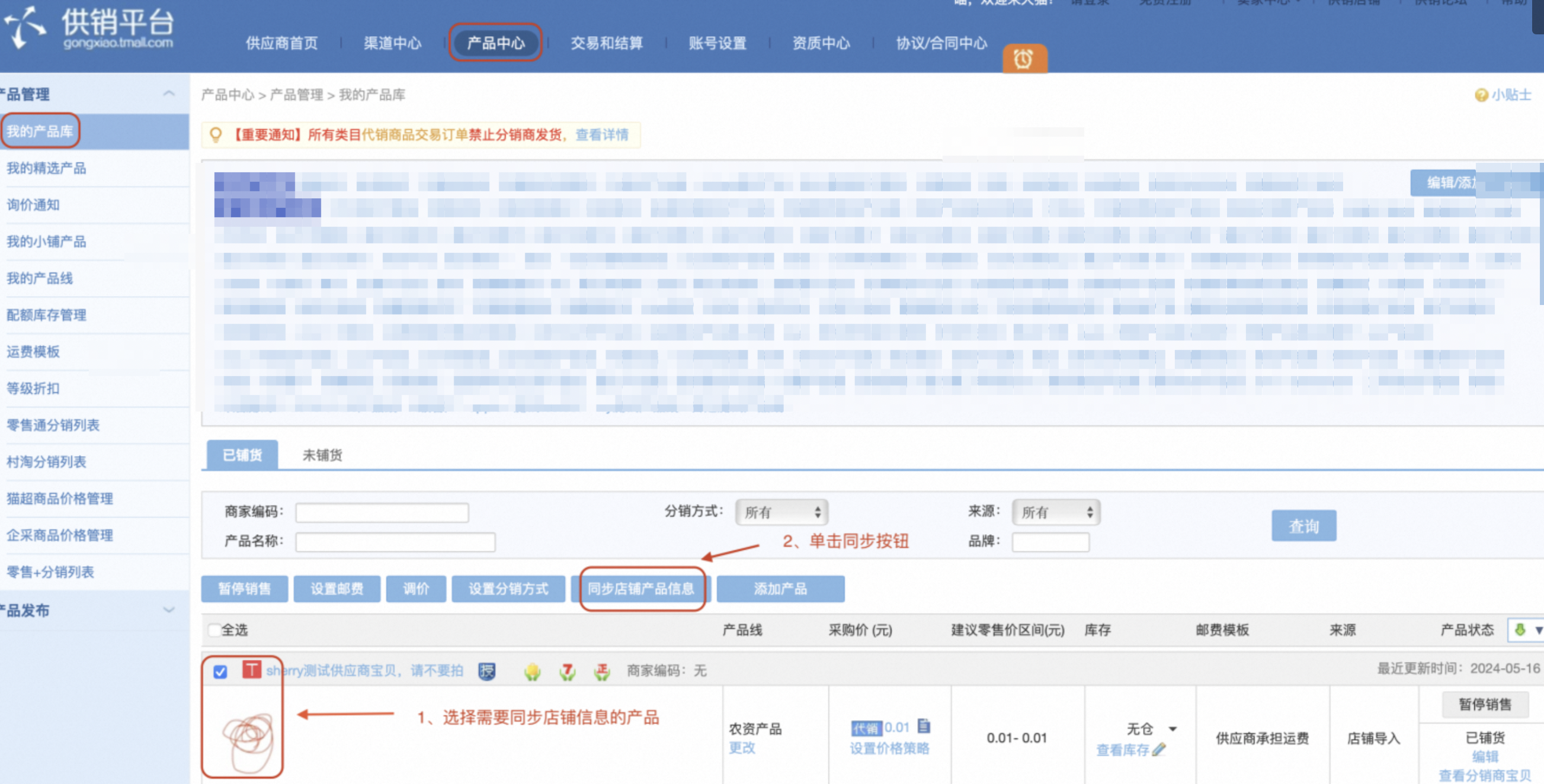Open 账号设置 in top navigation
Screen dimensions: 1544x784
click(717, 43)
